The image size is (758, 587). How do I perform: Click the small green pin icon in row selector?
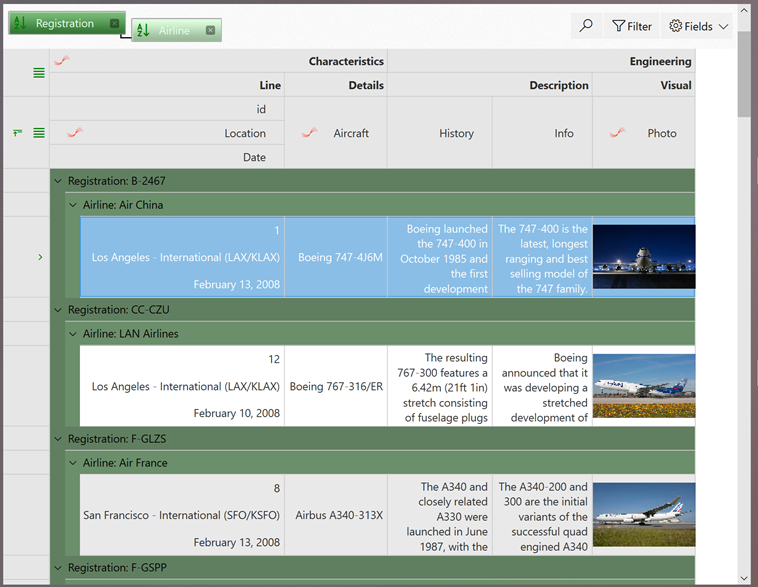(x=17, y=132)
